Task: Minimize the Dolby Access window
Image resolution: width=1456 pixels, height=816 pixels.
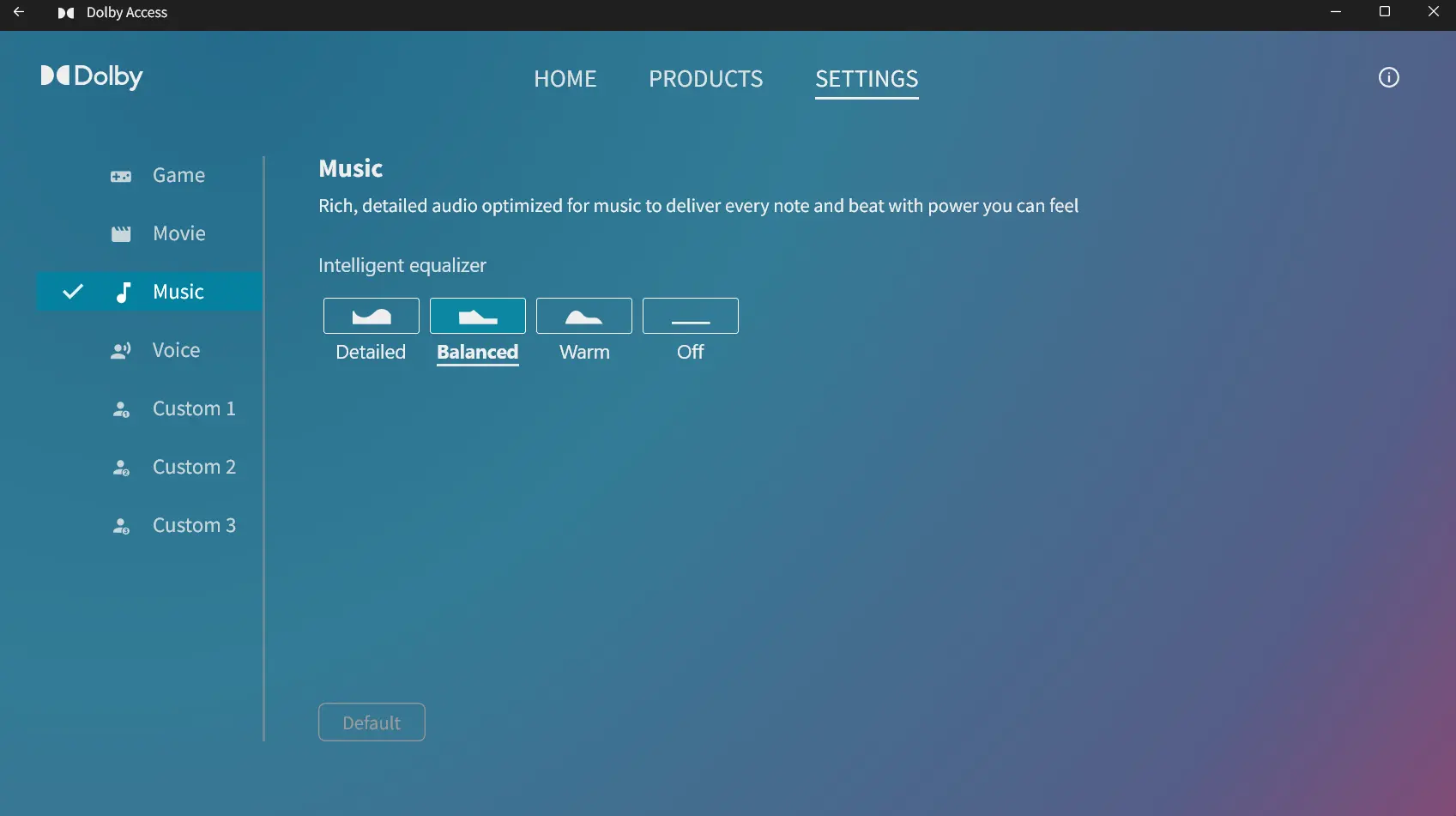Action: pyautogui.click(x=1336, y=12)
